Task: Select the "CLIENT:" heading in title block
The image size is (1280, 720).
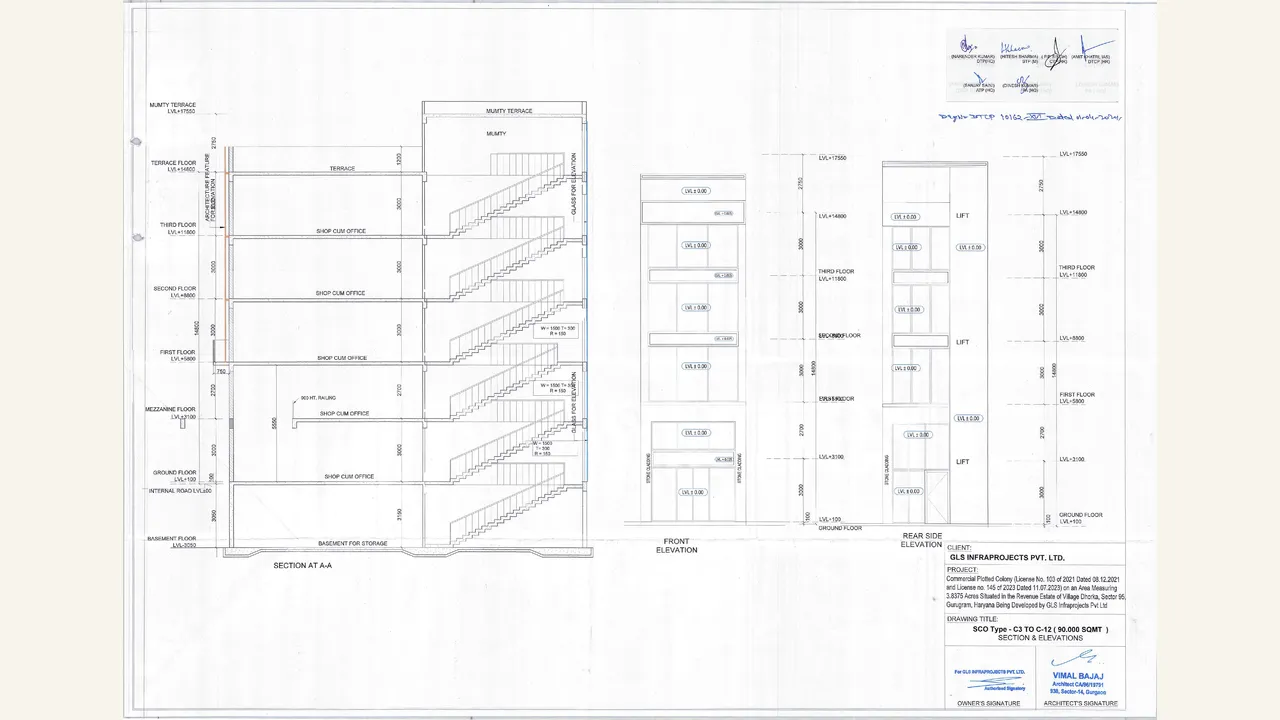Action: coord(958,548)
